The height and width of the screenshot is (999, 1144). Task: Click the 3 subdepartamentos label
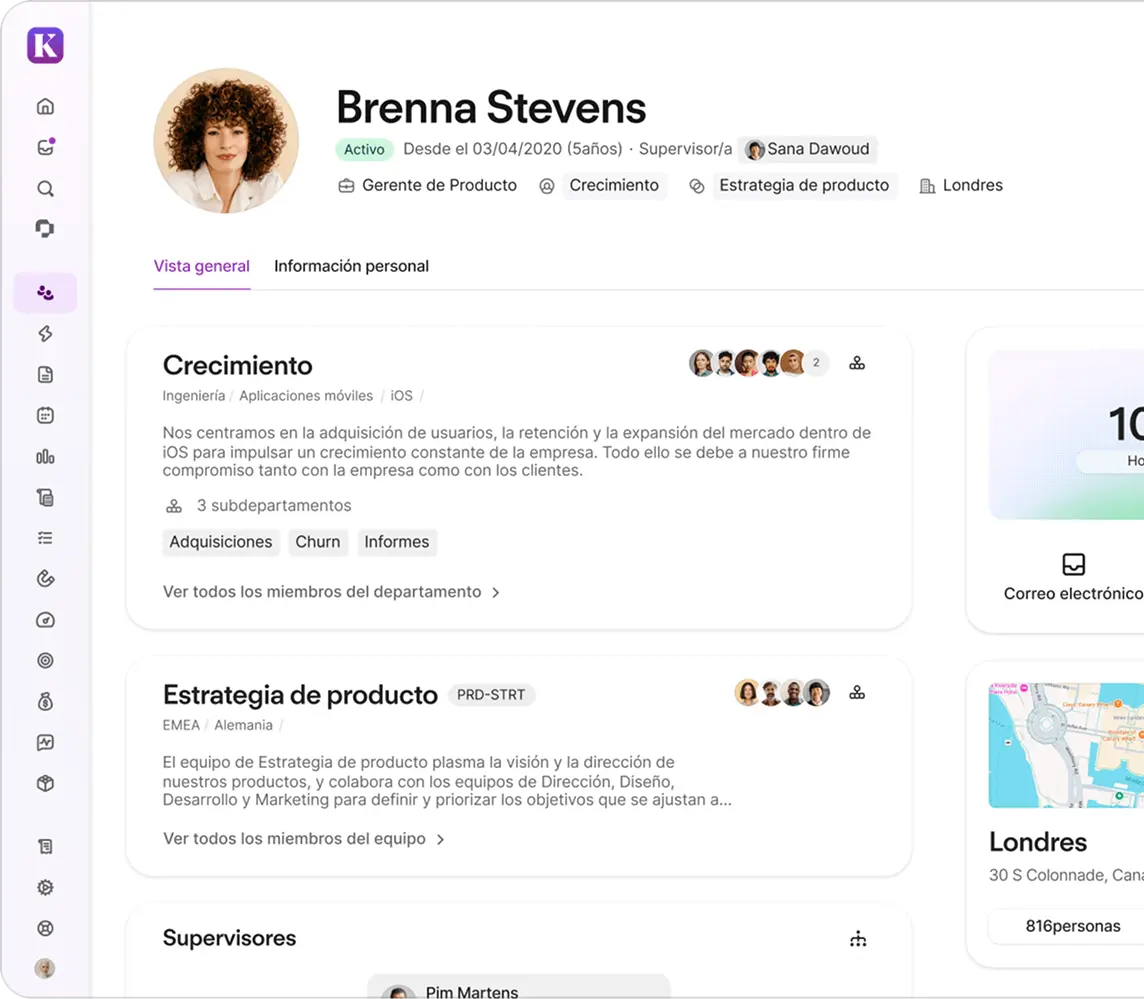[x=258, y=506]
